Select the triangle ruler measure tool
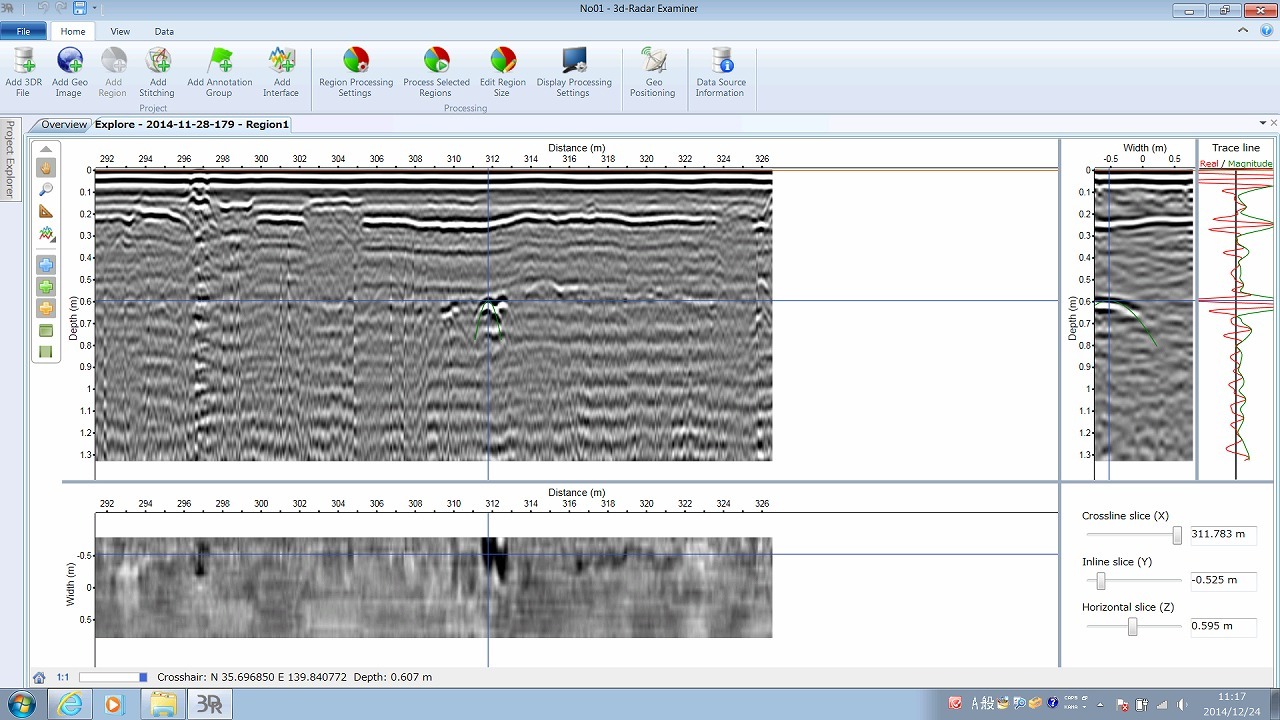Image resolution: width=1280 pixels, height=720 pixels. coord(46,212)
